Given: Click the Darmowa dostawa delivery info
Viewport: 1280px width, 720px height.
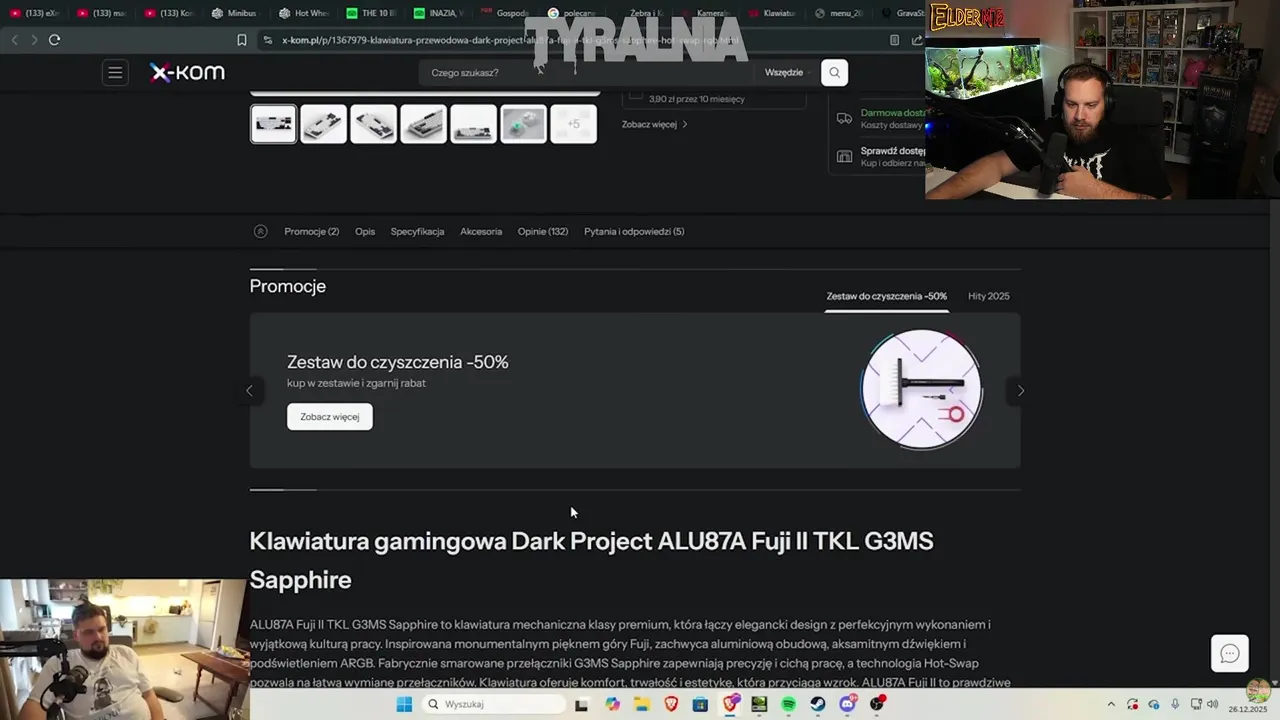Looking at the screenshot, I should (892, 113).
